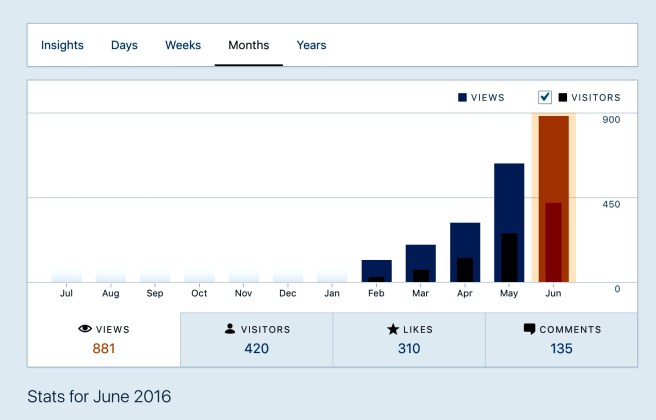Select the Months tab
The width and height of the screenshot is (656, 420).
(249, 45)
